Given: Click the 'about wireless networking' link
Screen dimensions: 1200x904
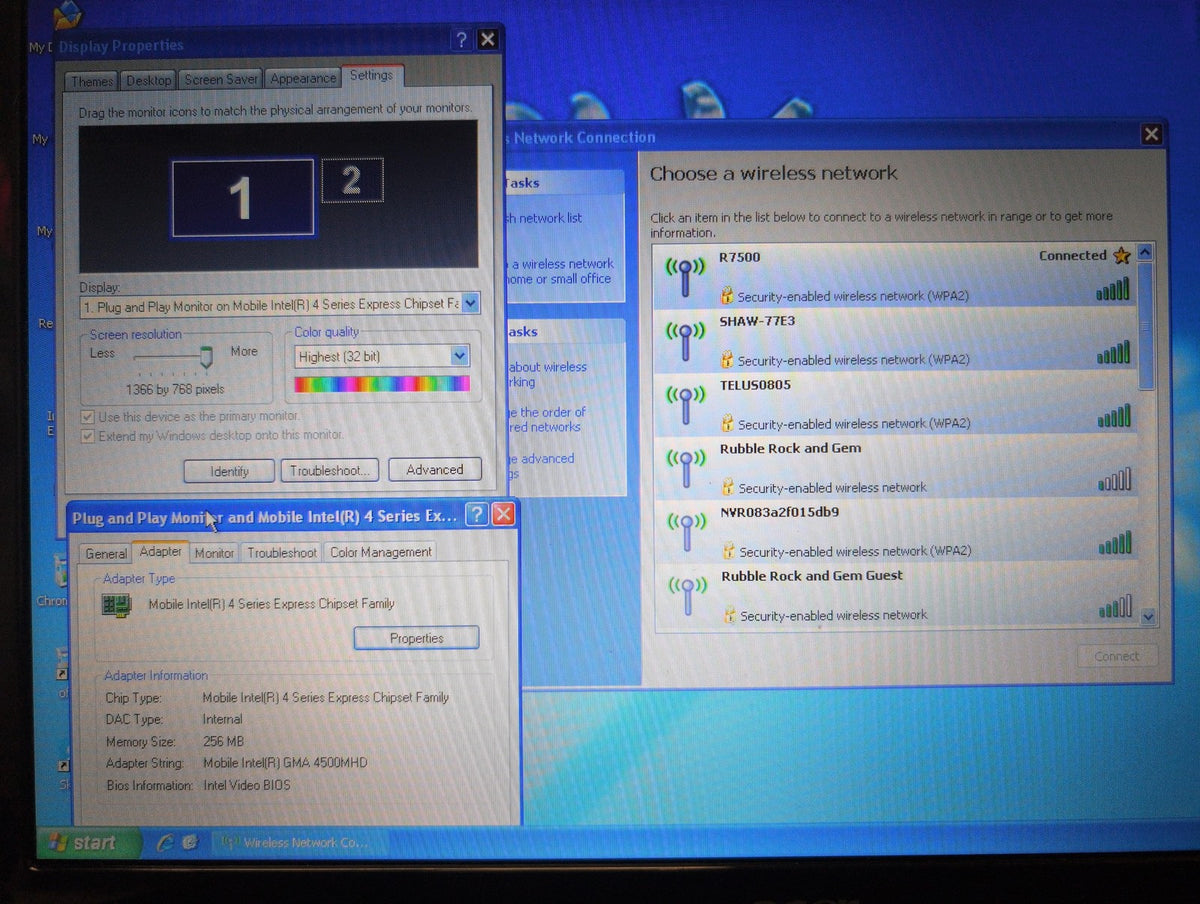Looking at the screenshot, I should (547, 374).
